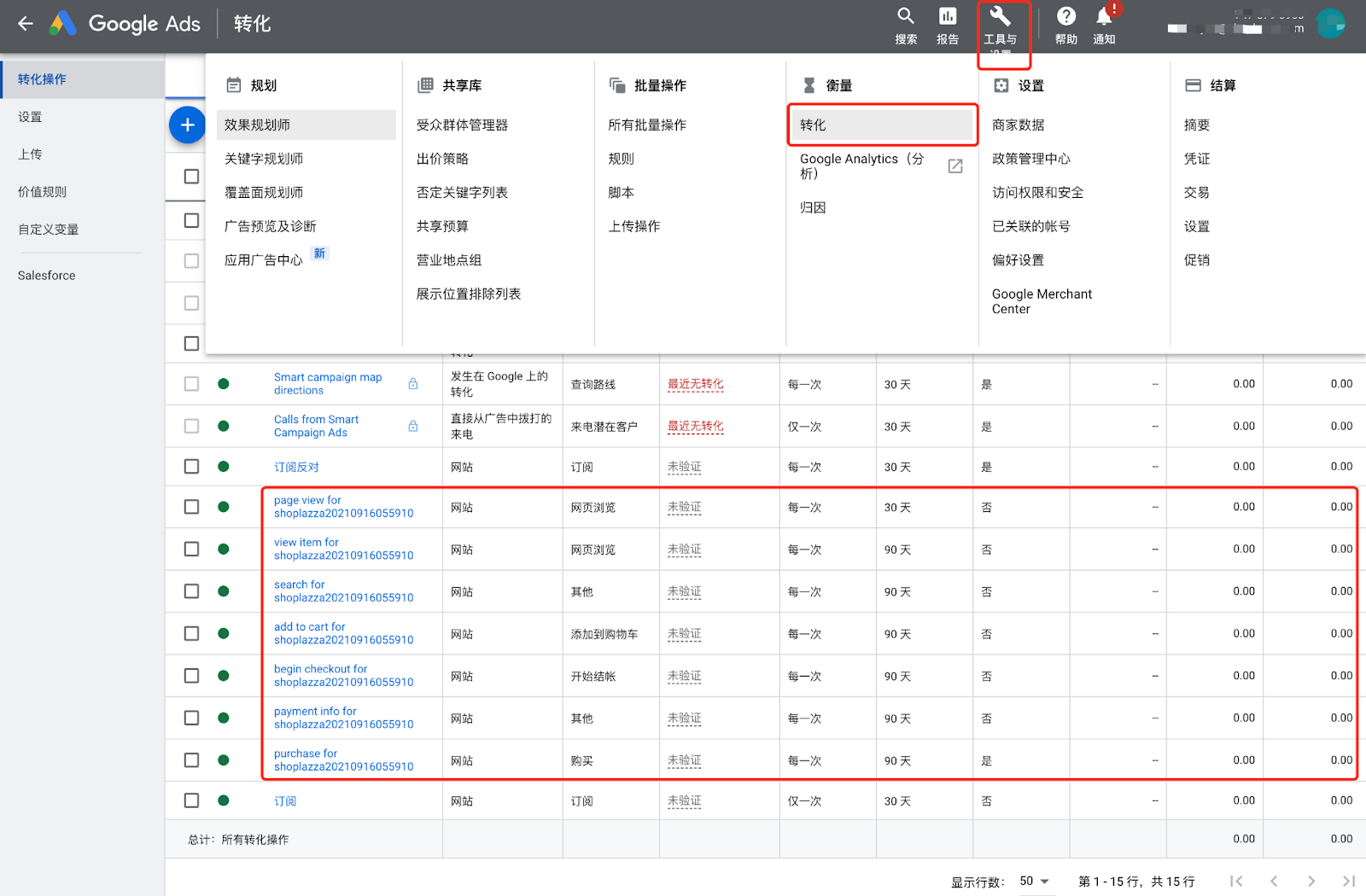Select 效果规划师 in the planning menu
The width and height of the screenshot is (1366, 896).
pos(306,125)
